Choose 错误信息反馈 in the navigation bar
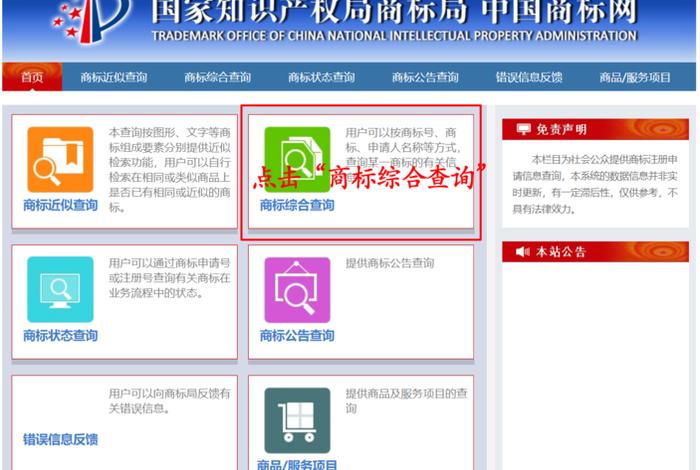The height and width of the screenshot is (470, 700). click(x=529, y=77)
